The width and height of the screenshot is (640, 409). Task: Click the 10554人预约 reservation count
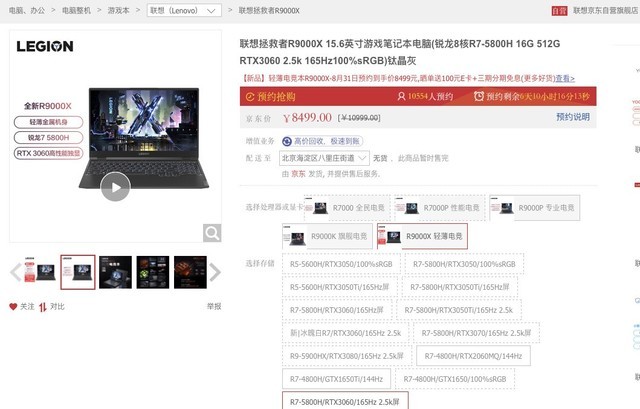click(425, 96)
